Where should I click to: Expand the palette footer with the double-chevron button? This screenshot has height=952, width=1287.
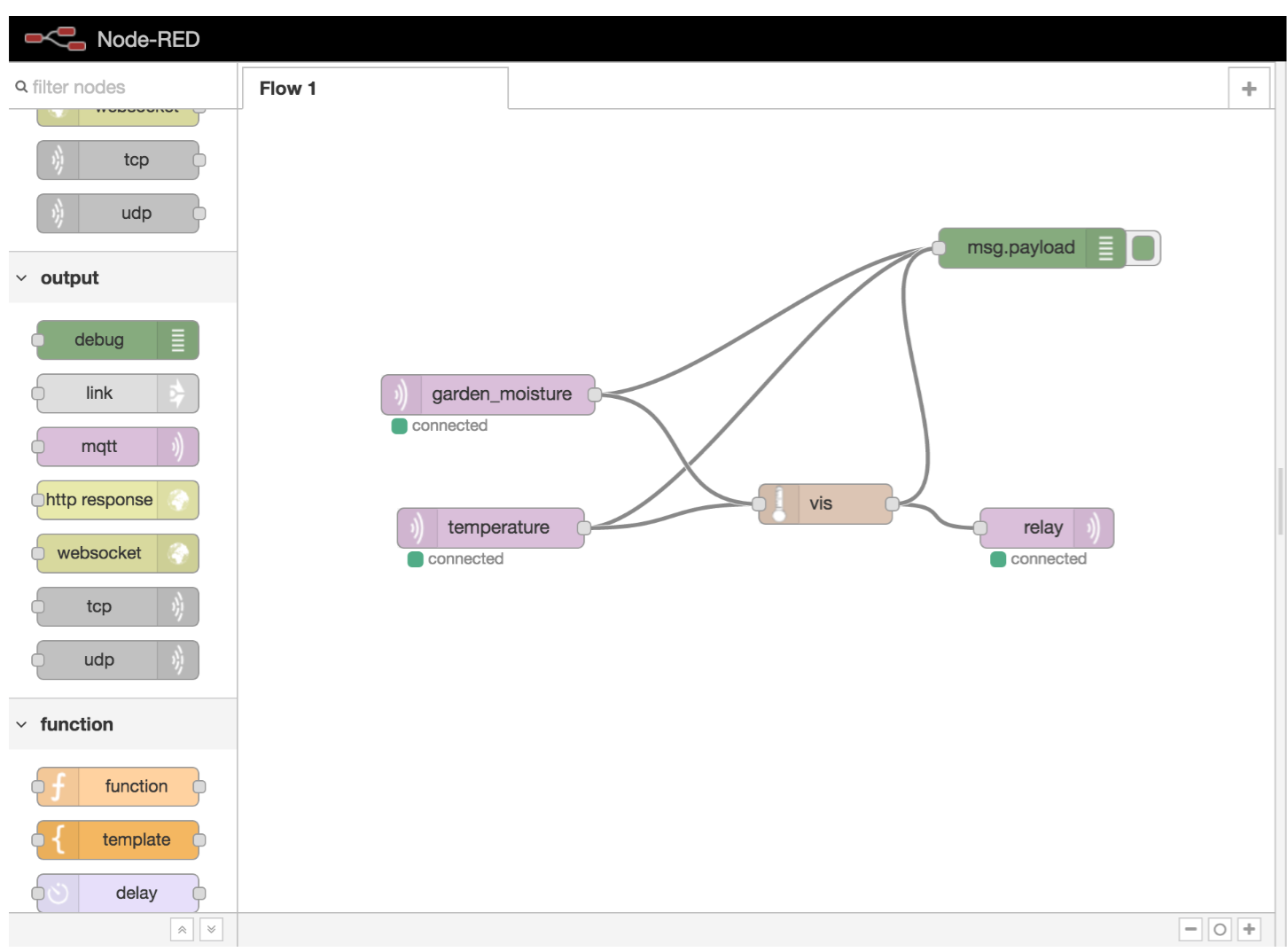click(211, 929)
